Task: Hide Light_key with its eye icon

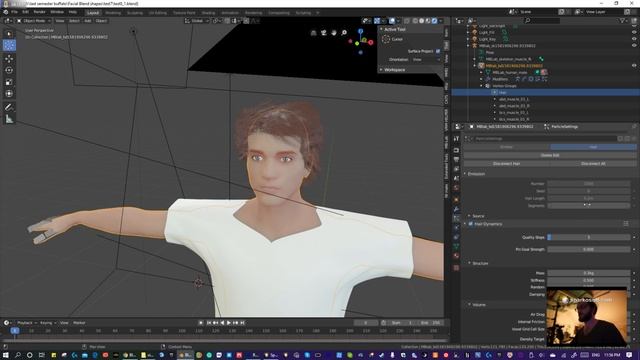Action: tap(634, 39)
